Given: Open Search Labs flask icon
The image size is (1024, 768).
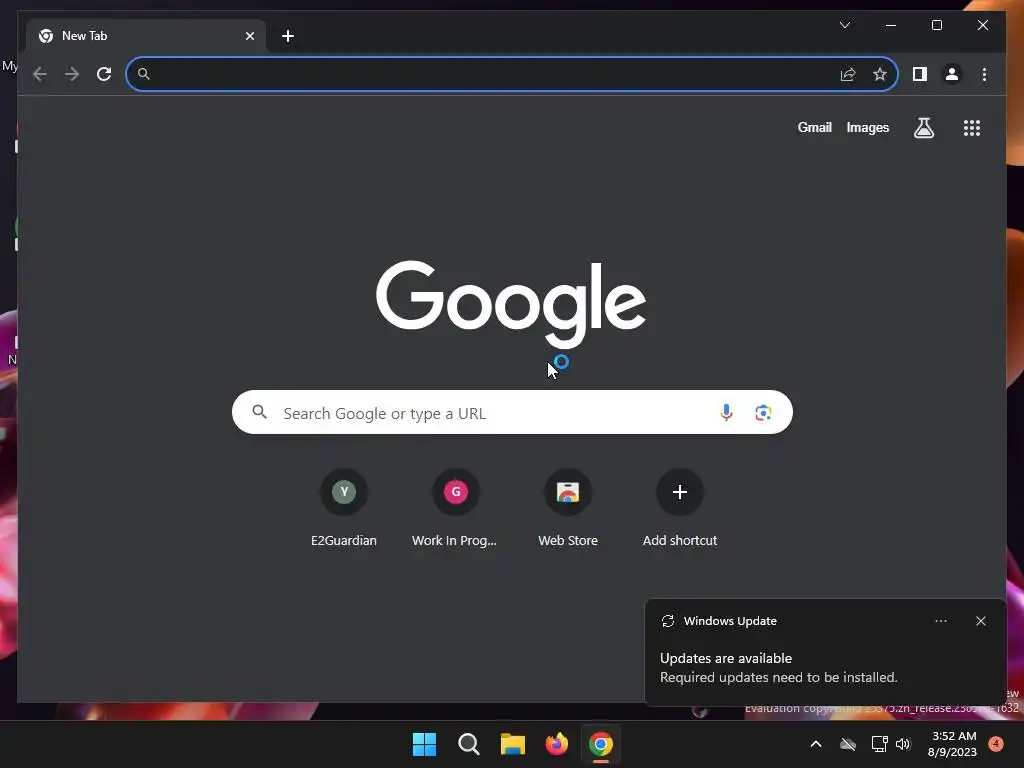Looking at the screenshot, I should click(x=923, y=128).
